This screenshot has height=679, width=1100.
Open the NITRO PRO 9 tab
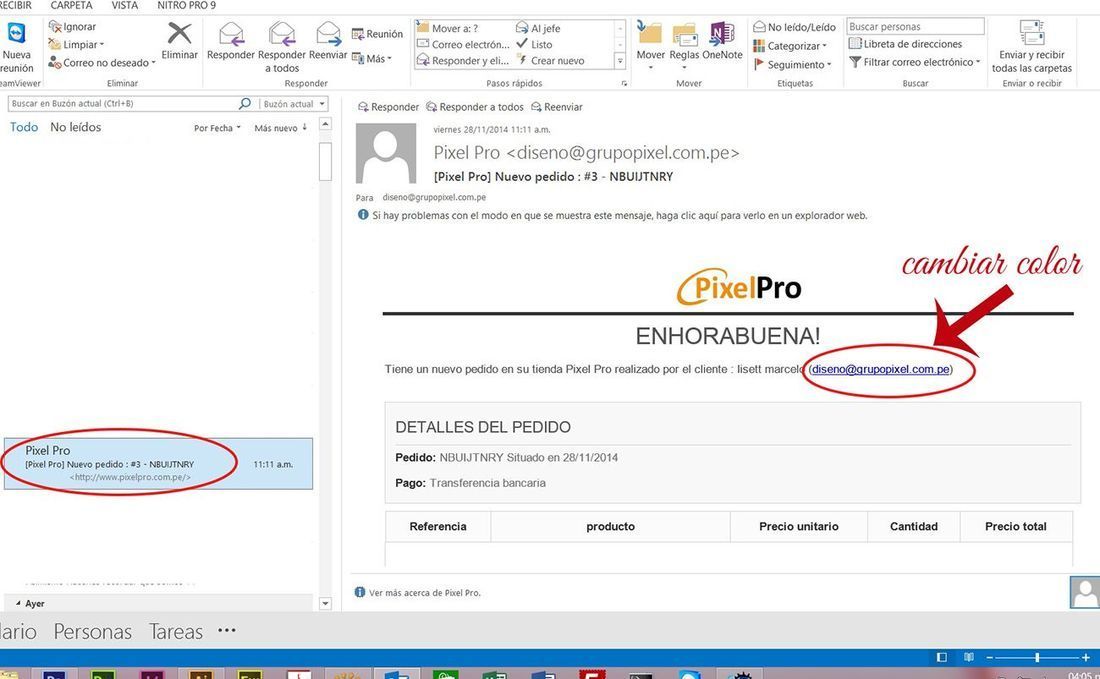tap(186, 6)
